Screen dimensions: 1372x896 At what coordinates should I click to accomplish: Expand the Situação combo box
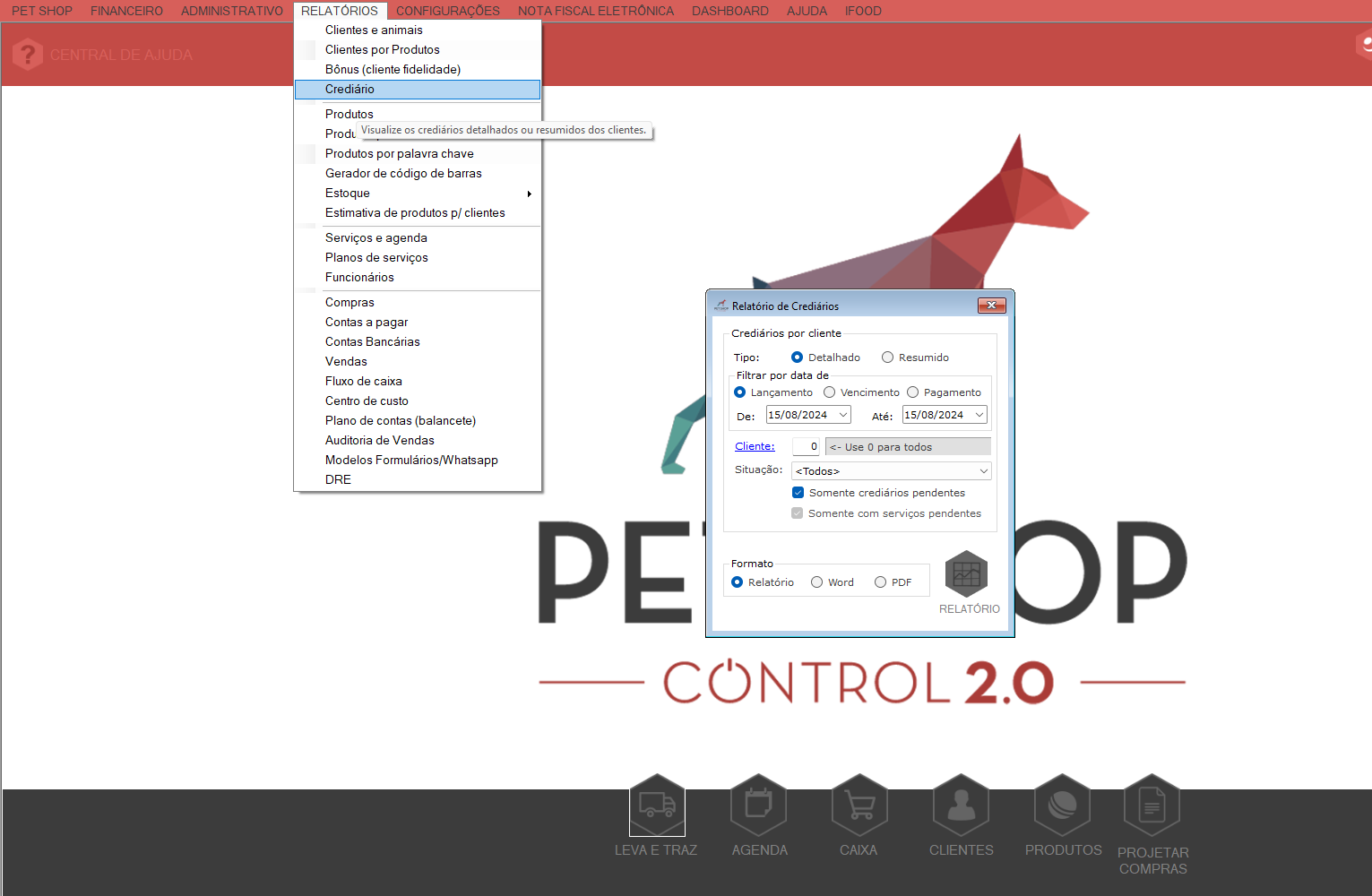(983, 471)
